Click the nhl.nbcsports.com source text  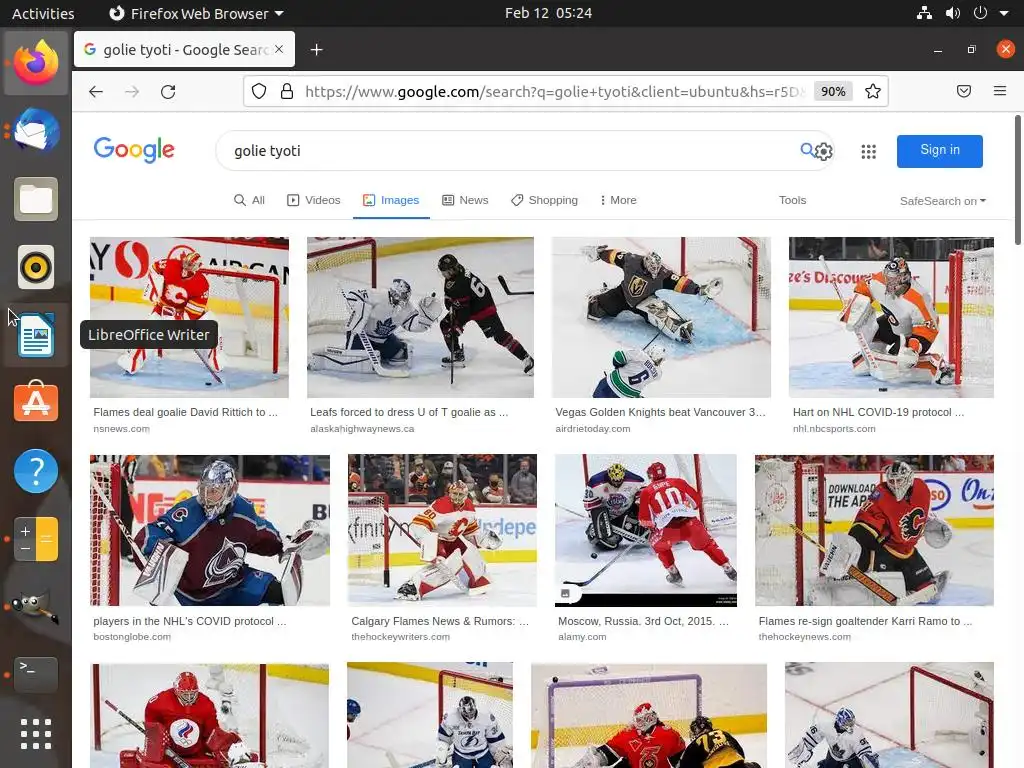[834, 429]
